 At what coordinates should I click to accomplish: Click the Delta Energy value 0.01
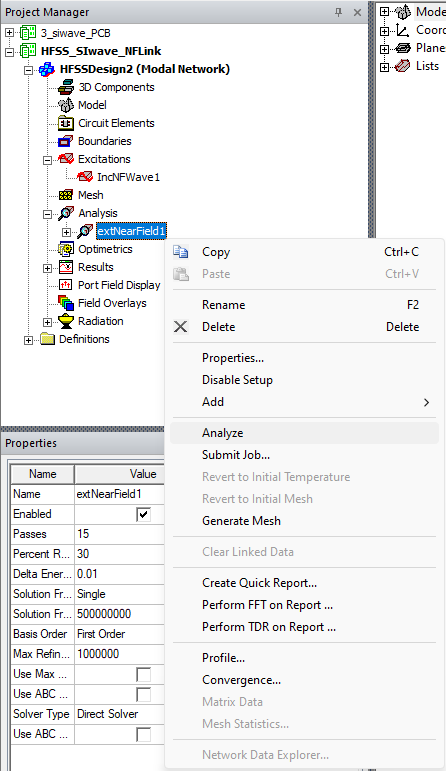click(119, 574)
